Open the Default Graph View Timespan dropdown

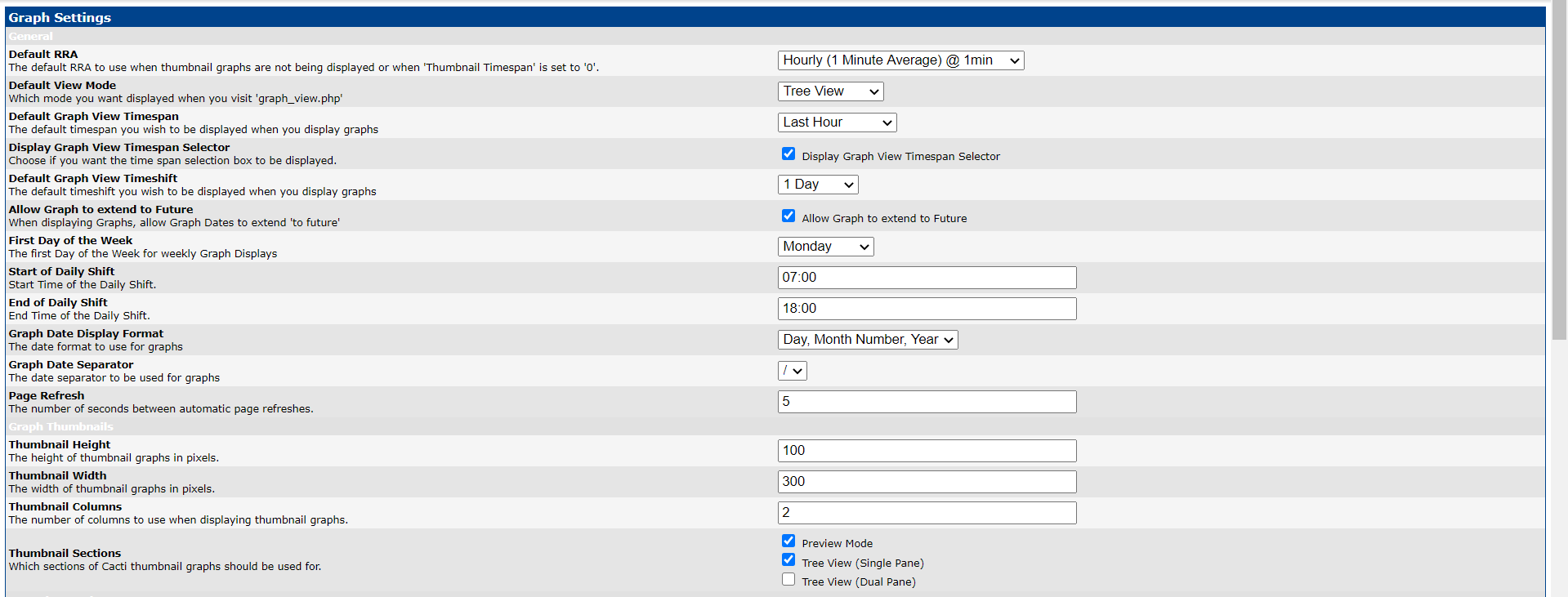click(x=837, y=123)
